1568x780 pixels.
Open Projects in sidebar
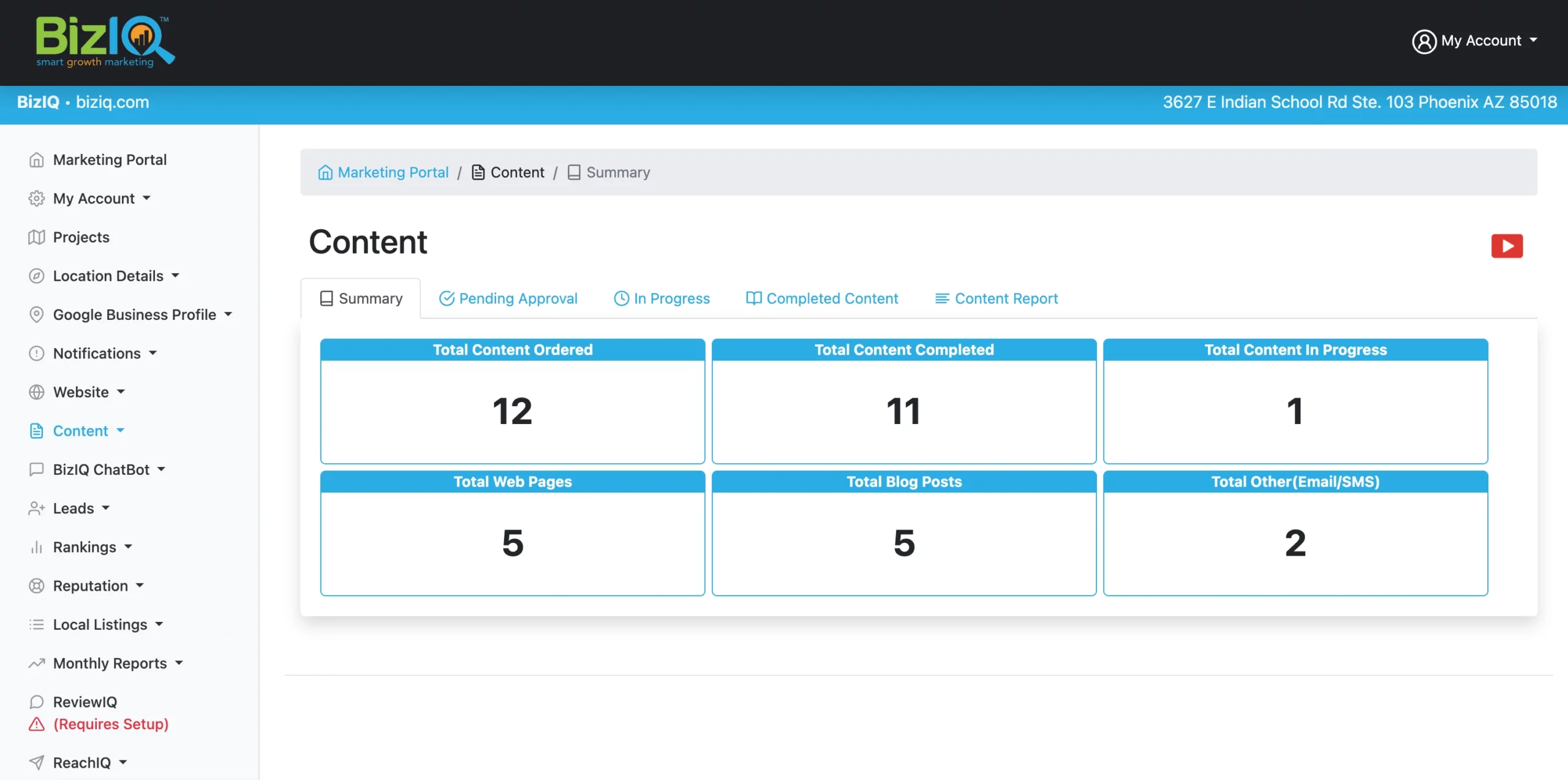[81, 237]
